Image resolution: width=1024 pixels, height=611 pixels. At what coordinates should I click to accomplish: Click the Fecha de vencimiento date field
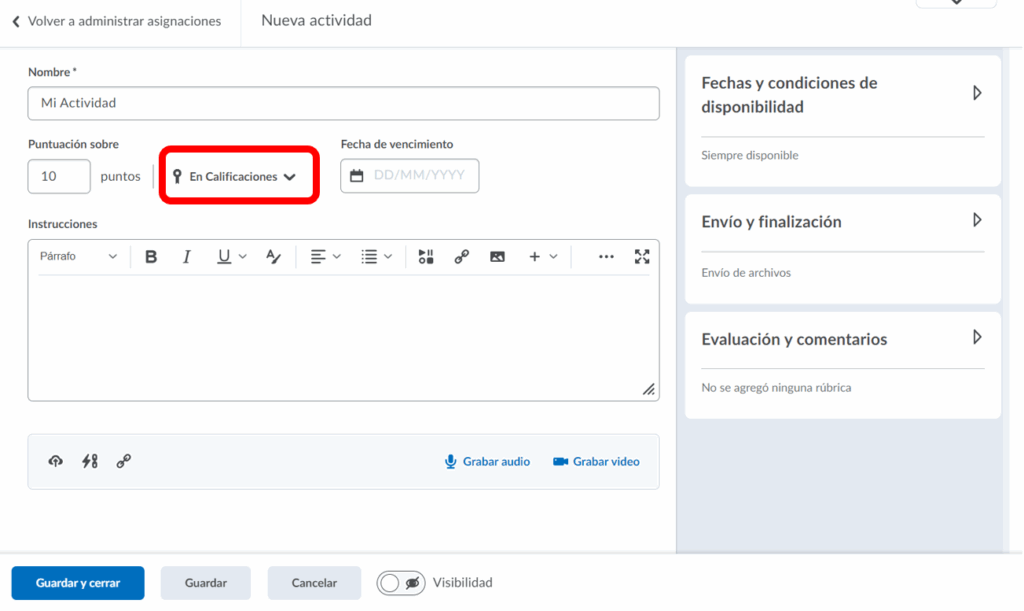click(410, 176)
